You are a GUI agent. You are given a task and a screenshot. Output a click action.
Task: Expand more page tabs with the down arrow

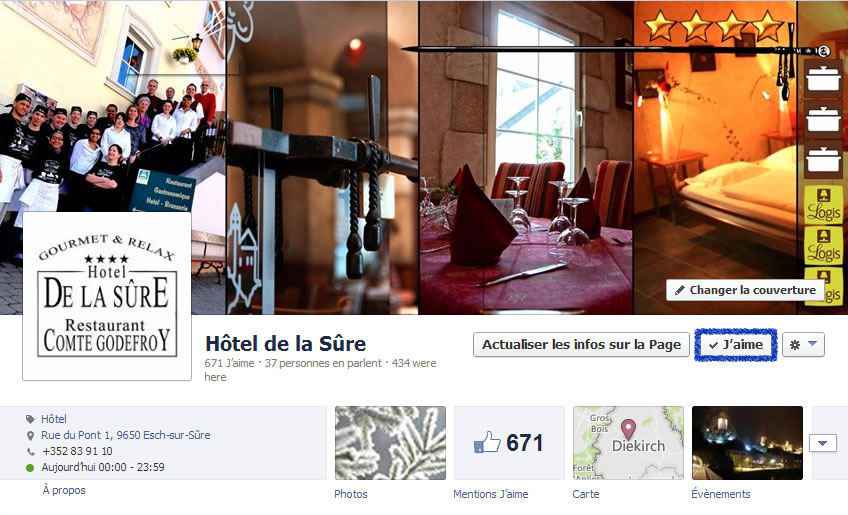823,443
